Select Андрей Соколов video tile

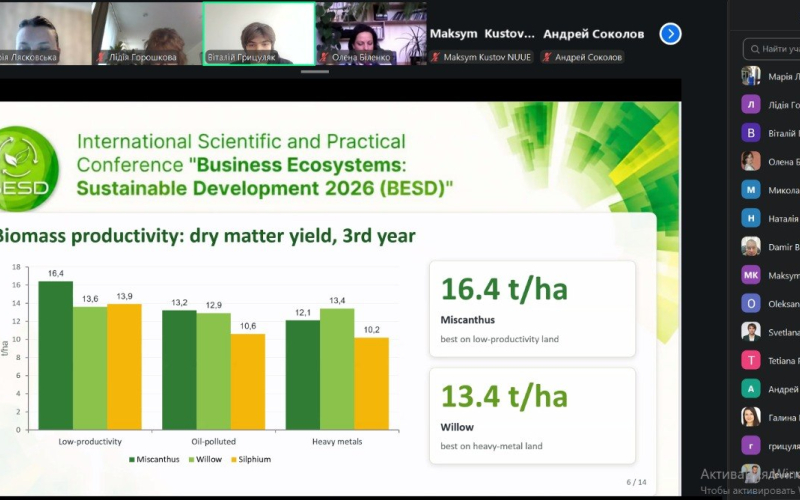(593, 34)
